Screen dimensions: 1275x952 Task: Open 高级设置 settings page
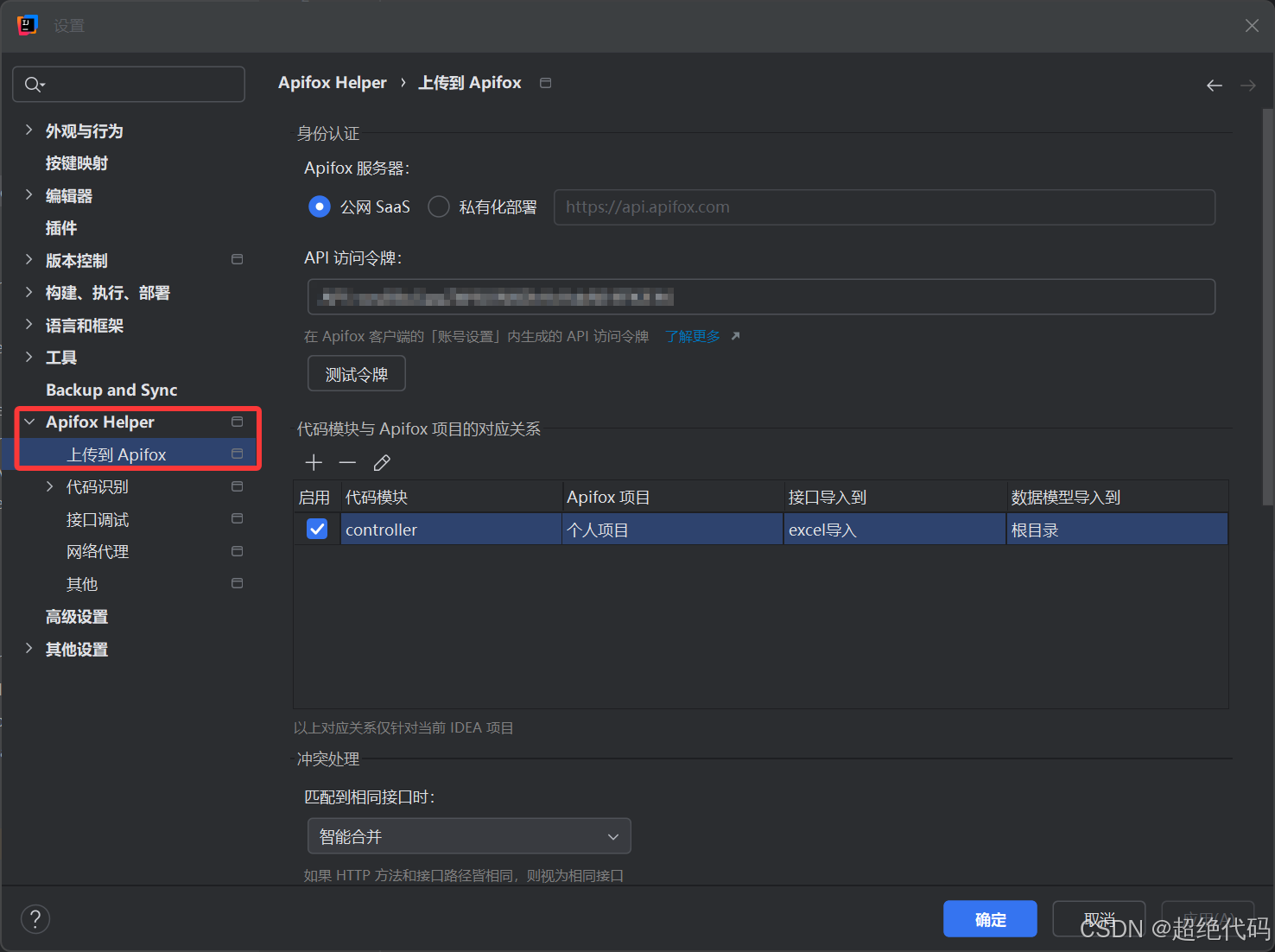[x=77, y=617]
